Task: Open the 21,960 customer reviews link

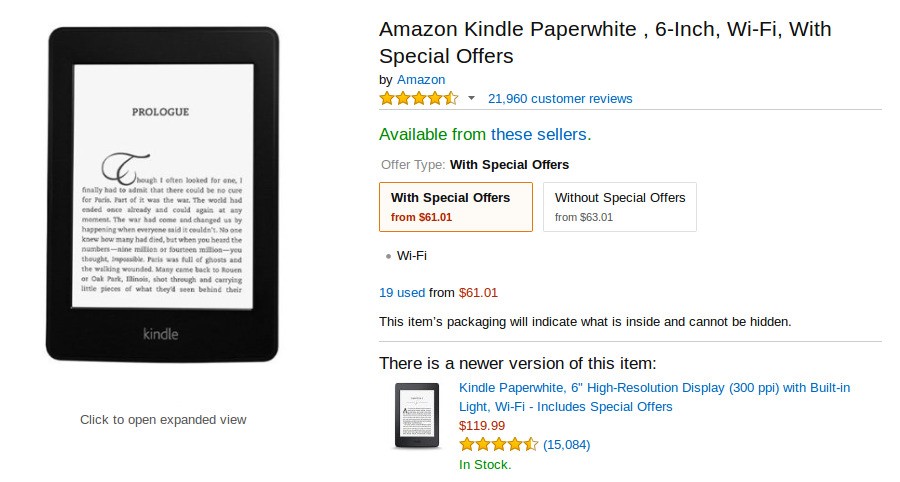Action: tap(560, 99)
